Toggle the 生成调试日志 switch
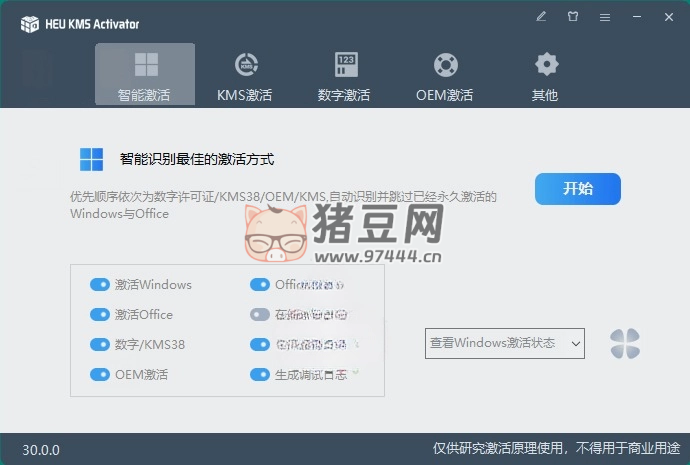Screen dimensions: 690x465 point(259,375)
